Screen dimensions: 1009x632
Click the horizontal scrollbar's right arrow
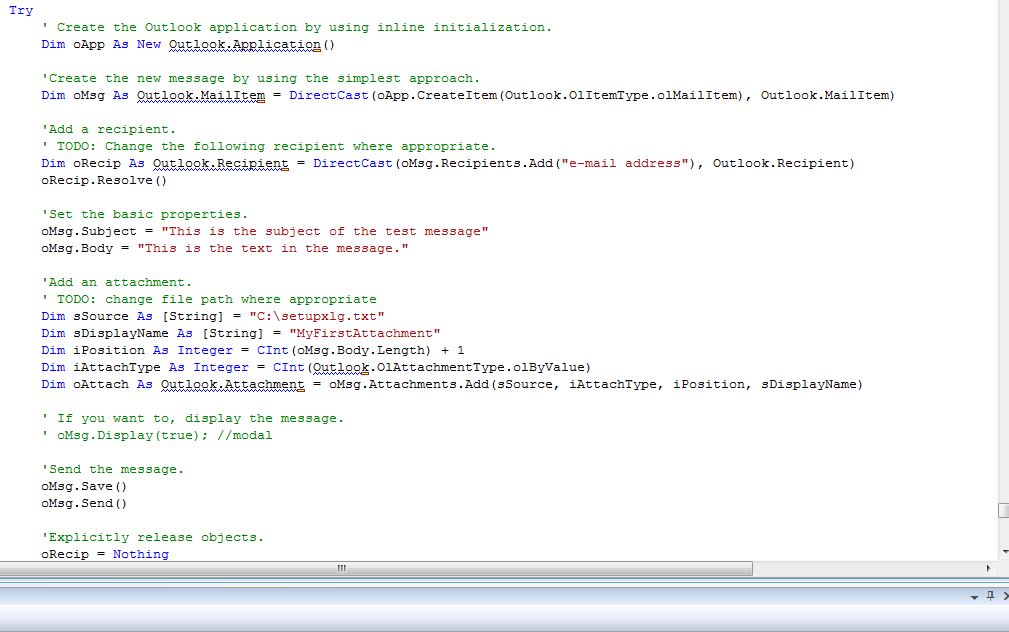coord(988,568)
